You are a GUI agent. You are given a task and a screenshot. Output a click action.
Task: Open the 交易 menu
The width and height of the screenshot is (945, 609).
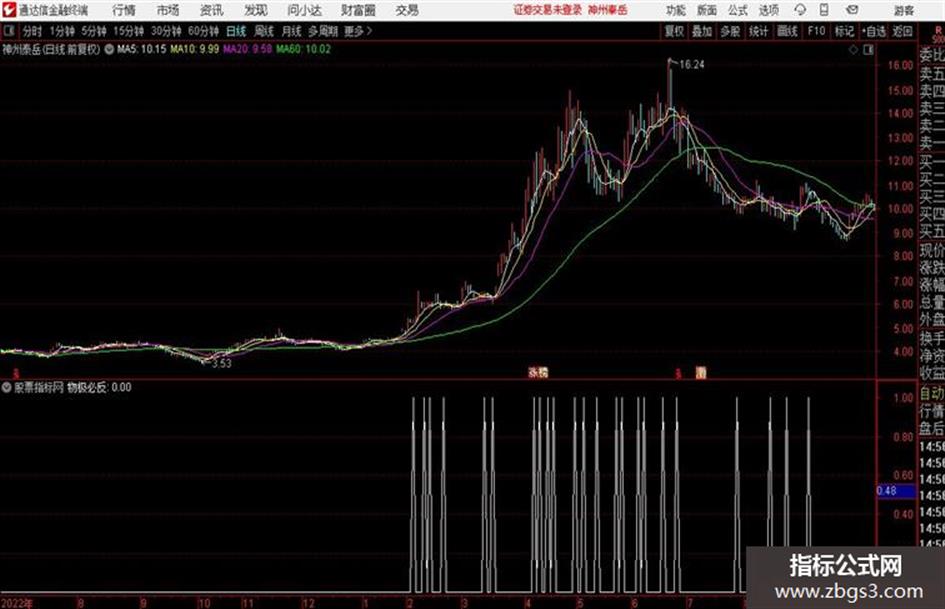pyautogui.click(x=407, y=10)
